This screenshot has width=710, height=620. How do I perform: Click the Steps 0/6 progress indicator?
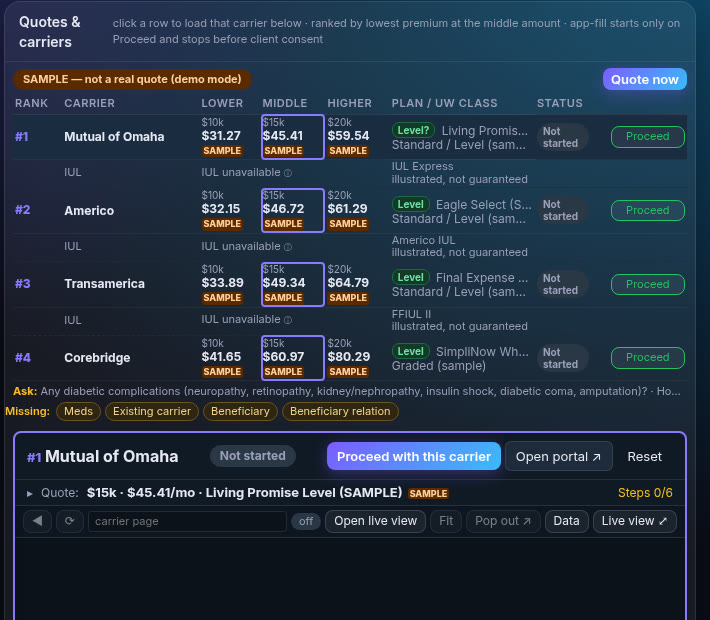click(645, 493)
